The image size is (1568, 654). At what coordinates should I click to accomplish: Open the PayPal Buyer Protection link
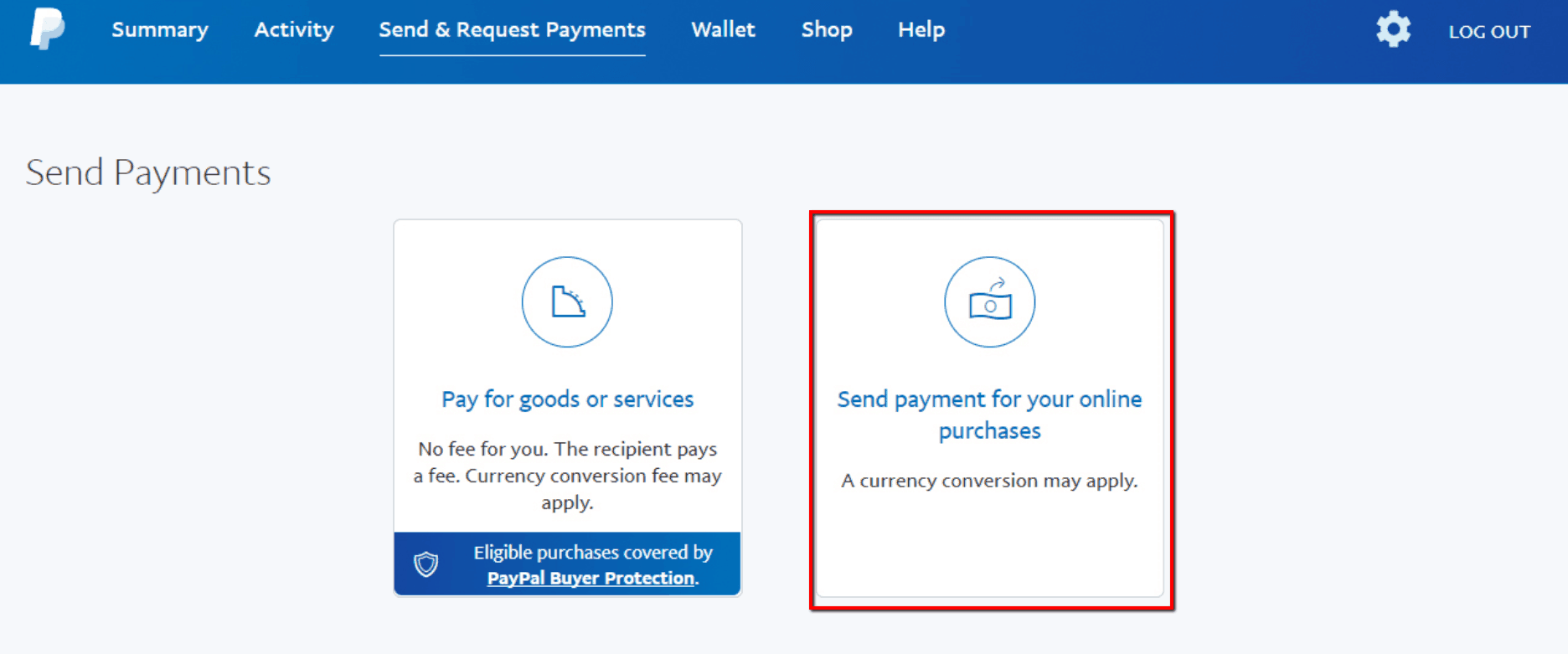591,579
